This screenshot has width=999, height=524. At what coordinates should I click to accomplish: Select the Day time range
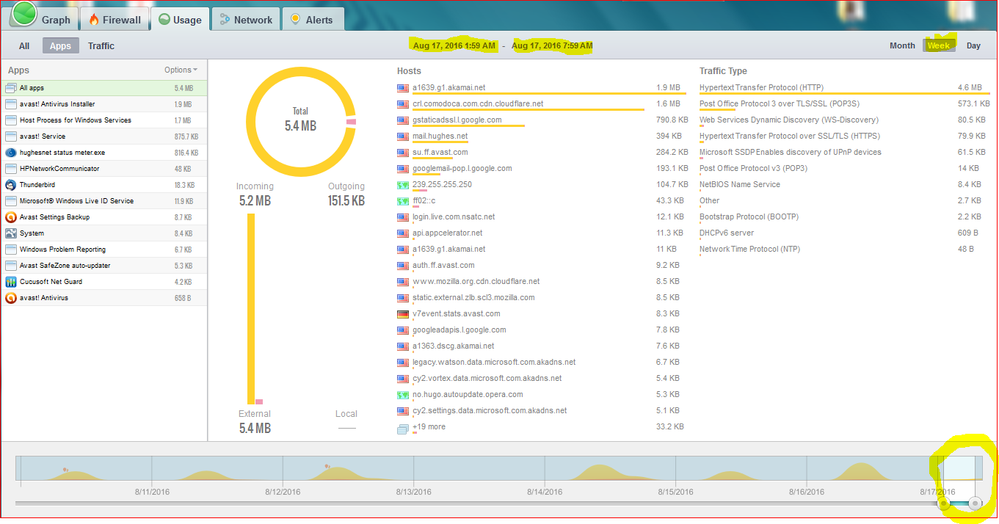pos(973,46)
